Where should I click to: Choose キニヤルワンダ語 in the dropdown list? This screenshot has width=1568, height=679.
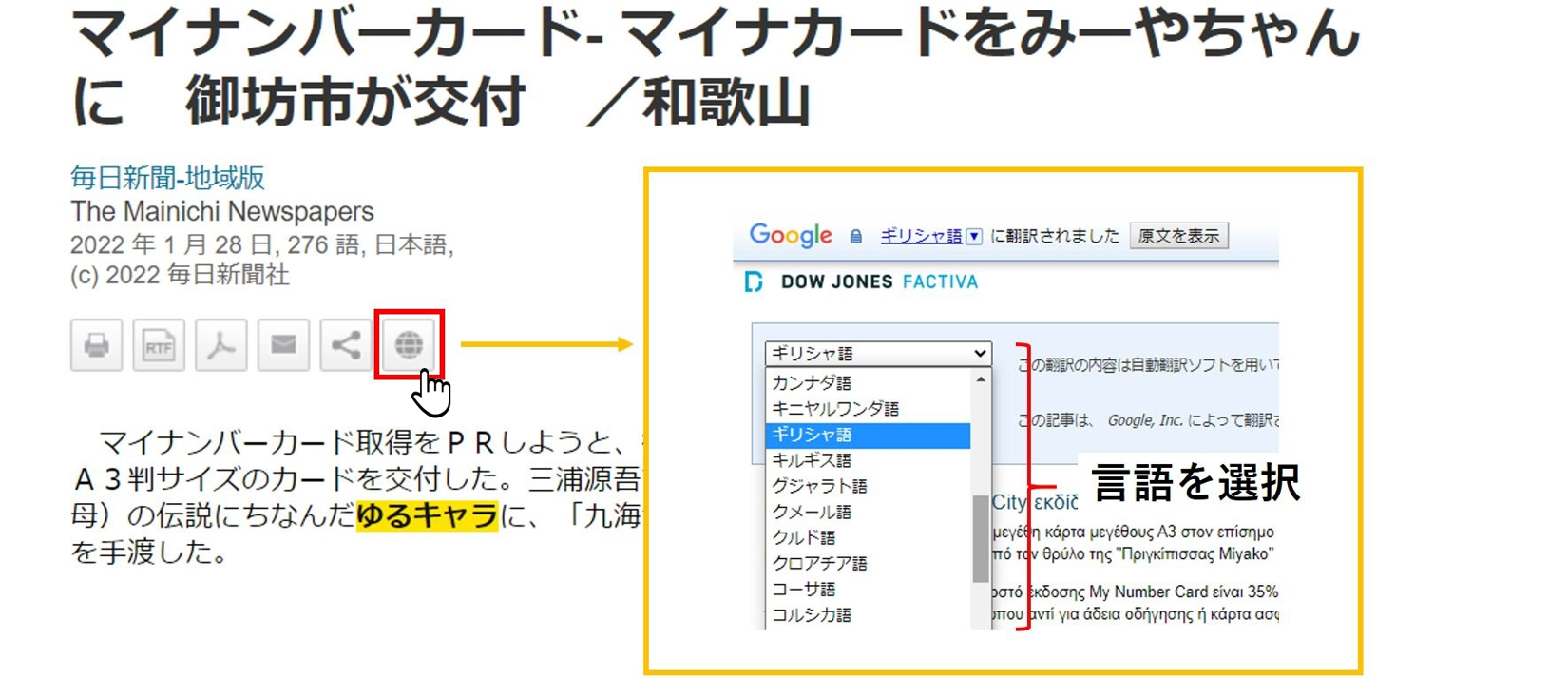coord(835,409)
